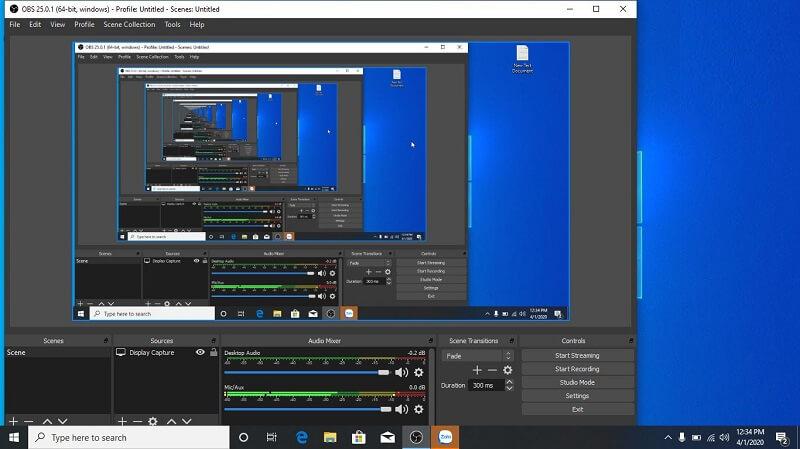Click OBS Studio icon in taskbar
The width and height of the screenshot is (800, 449).
(416, 437)
